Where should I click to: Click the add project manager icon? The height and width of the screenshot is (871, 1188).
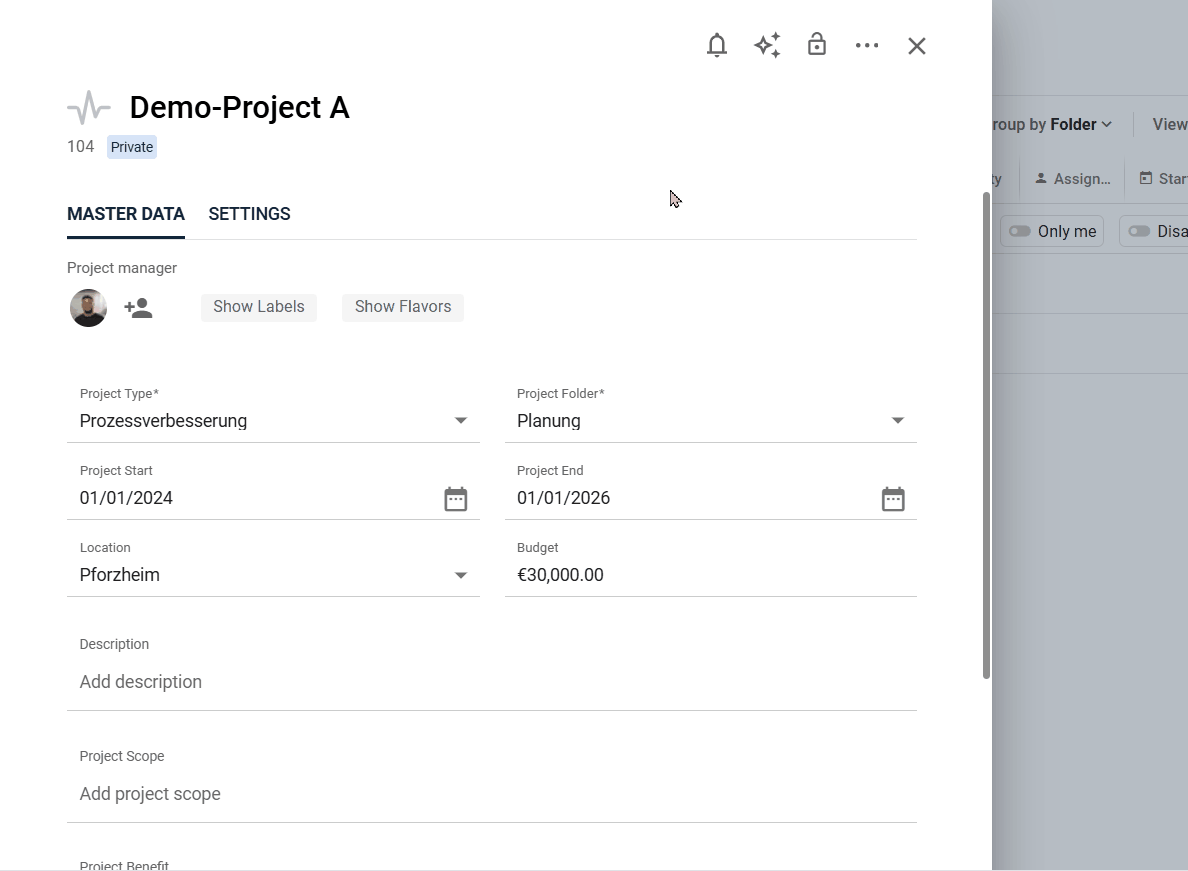pos(138,308)
